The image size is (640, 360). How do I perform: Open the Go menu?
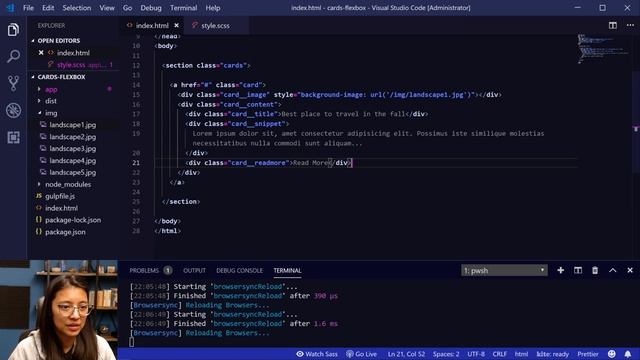point(127,8)
